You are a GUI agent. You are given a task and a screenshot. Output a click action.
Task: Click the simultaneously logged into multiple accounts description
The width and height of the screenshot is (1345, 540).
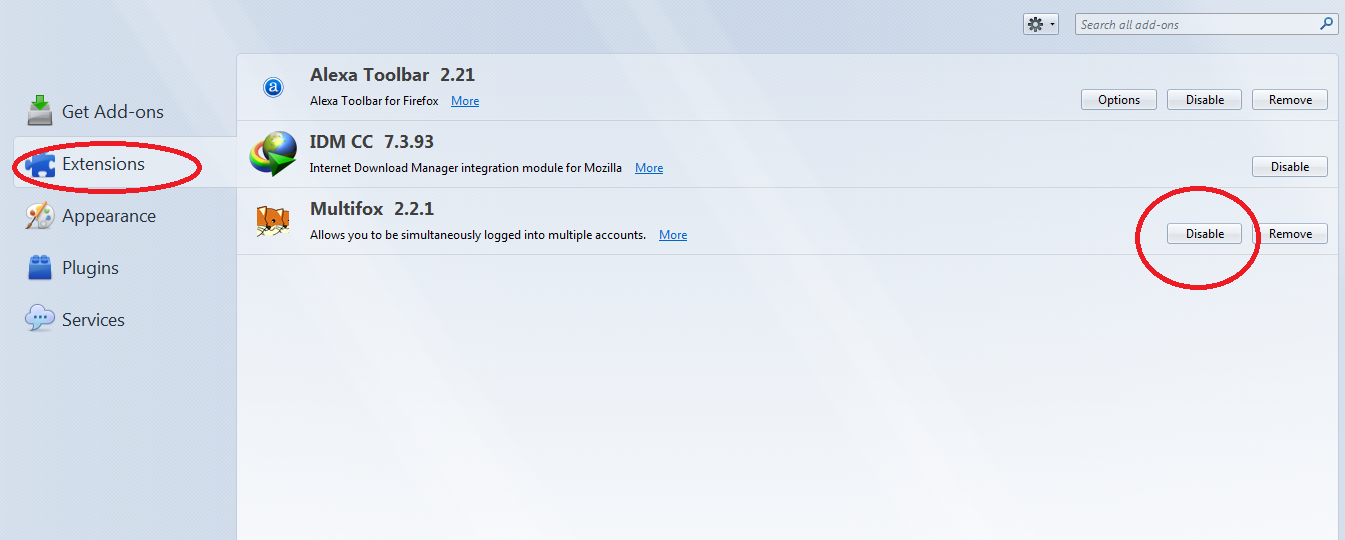pyautogui.click(x=478, y=235)
